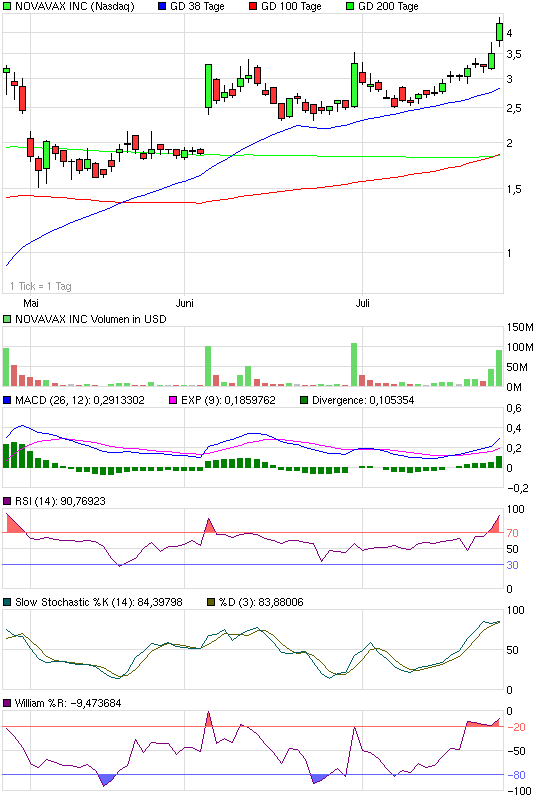Click the 'Divergence: 0,105354' text
Screen dimensions: 545x799
pyautogui.click(x=363, y=401)
